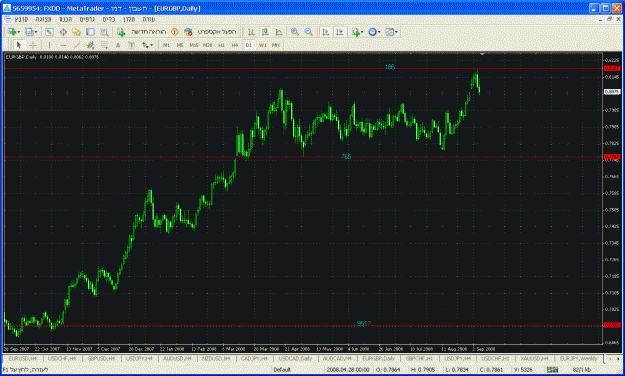Set timeframe to W1
Screen dimensions: 625x376
point(262,45)
